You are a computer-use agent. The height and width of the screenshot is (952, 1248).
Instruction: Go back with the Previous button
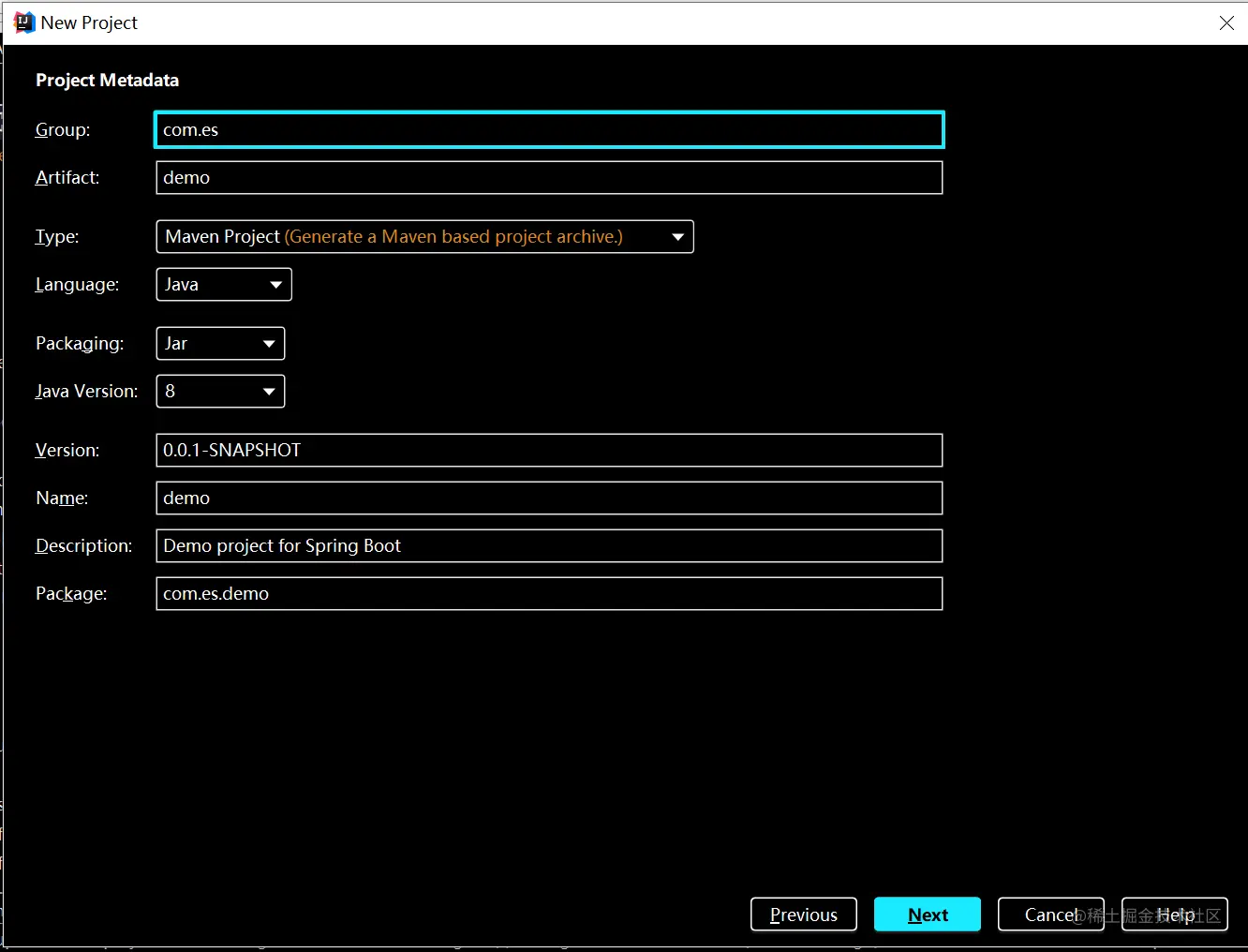point(804,915)
